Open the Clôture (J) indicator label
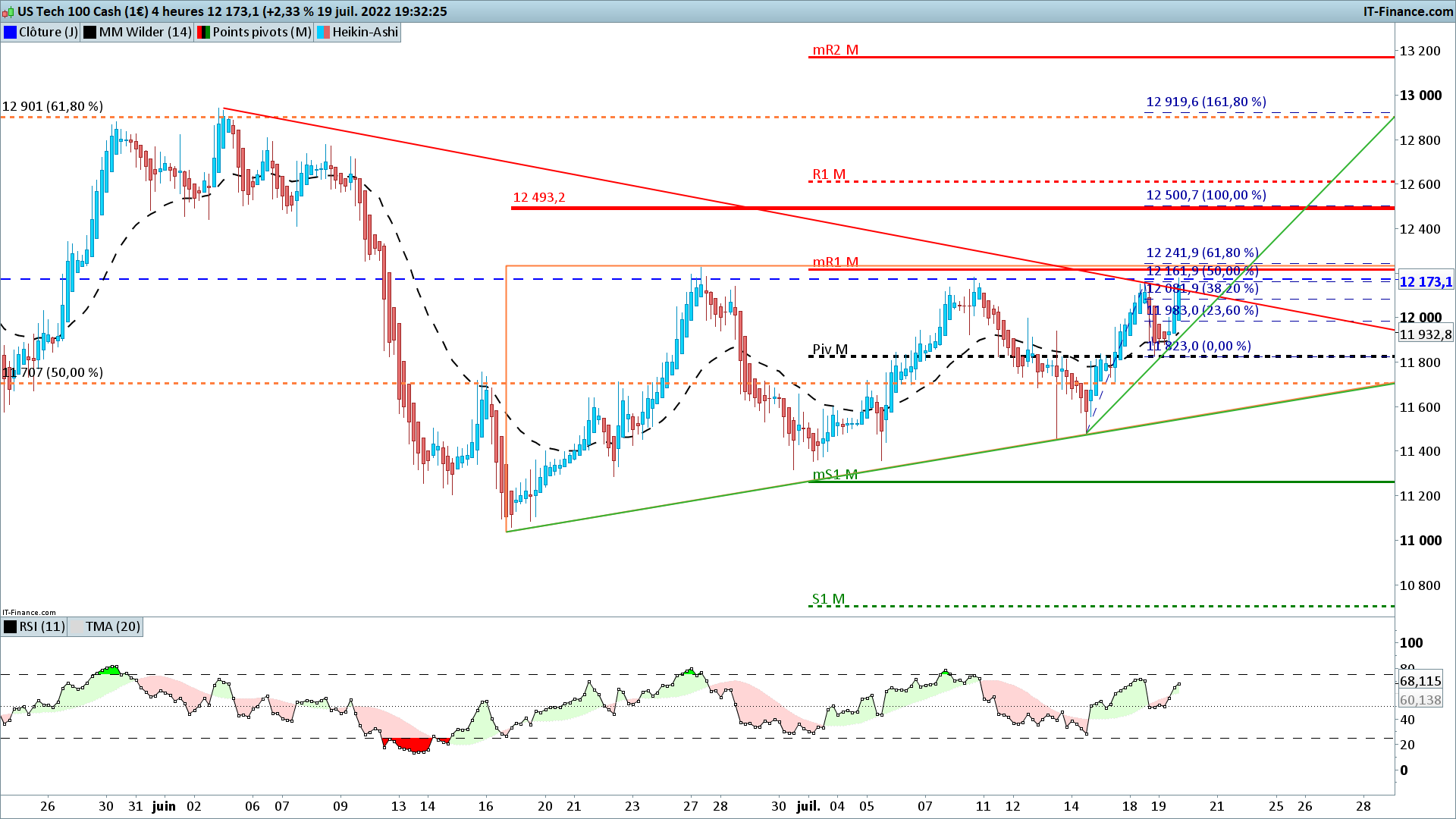The image size is (1456, 819). (48, 32)
